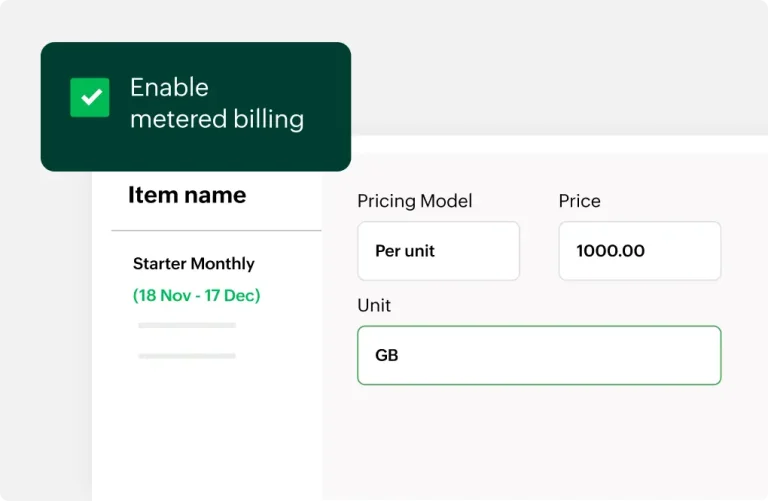Click the Unit label above the field
The height and width of the screenshot is (501, 768).
click(374, 305)
